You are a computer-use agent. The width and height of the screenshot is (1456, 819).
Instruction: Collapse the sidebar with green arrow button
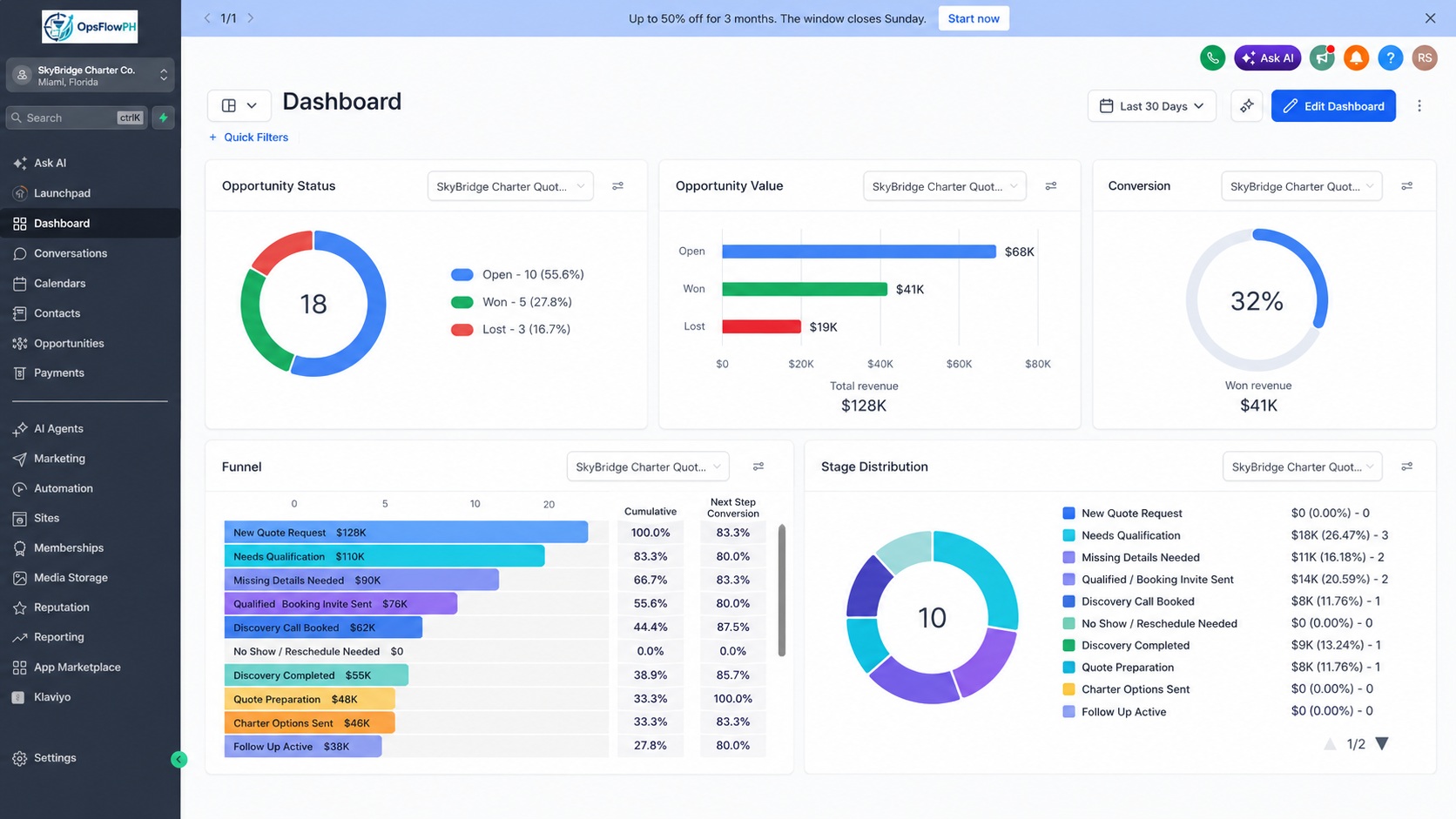(x=179, y=759)
